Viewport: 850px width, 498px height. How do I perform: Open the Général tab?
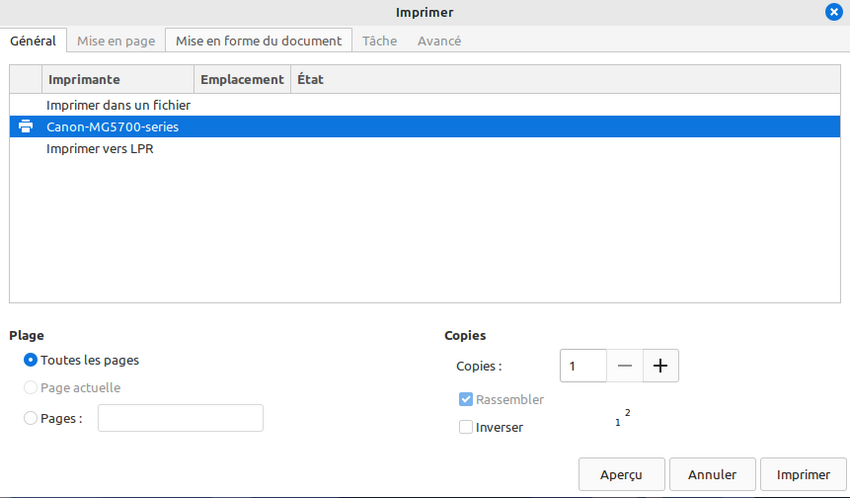click(33, 41)
